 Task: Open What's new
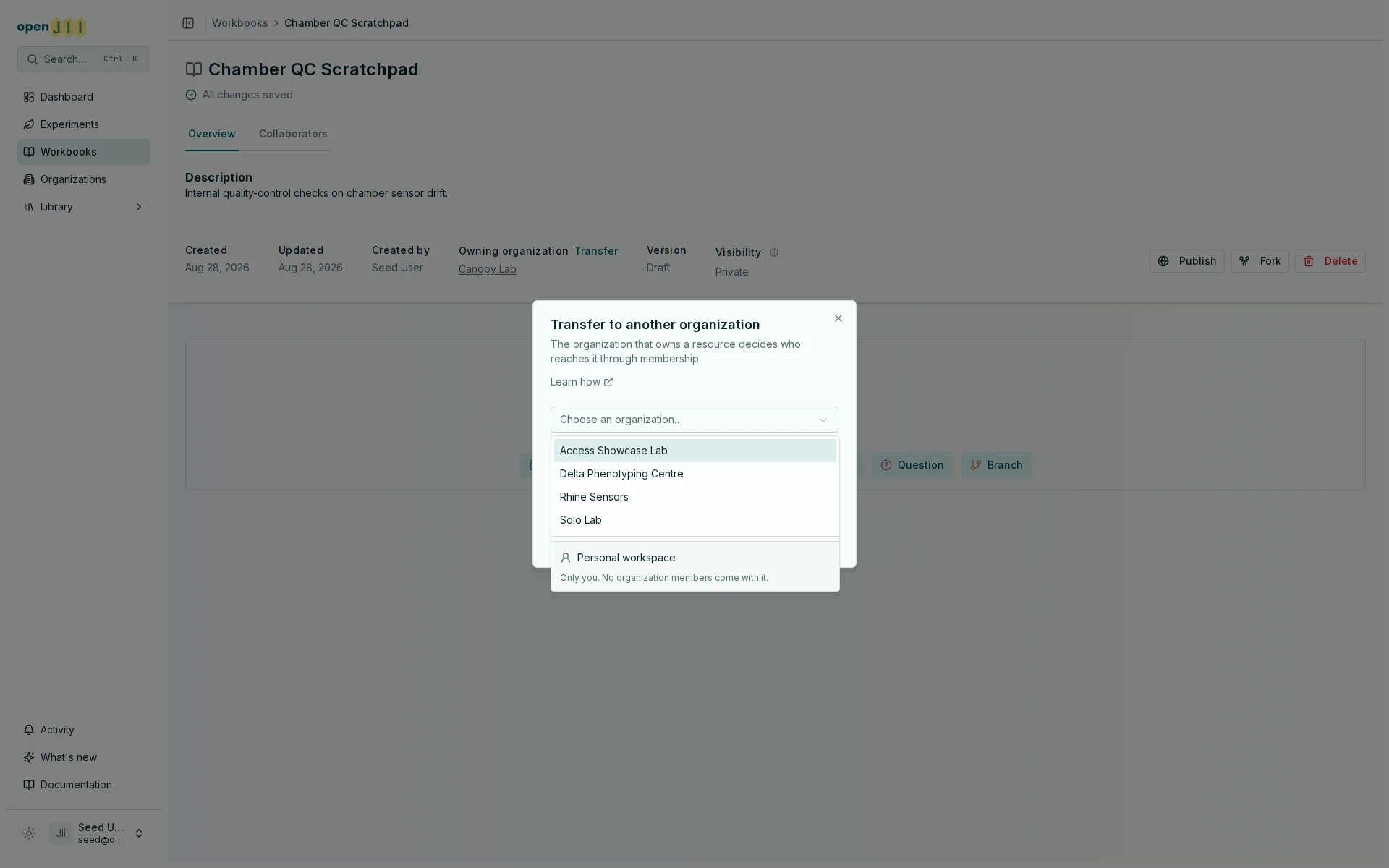(x=84, y=757)
